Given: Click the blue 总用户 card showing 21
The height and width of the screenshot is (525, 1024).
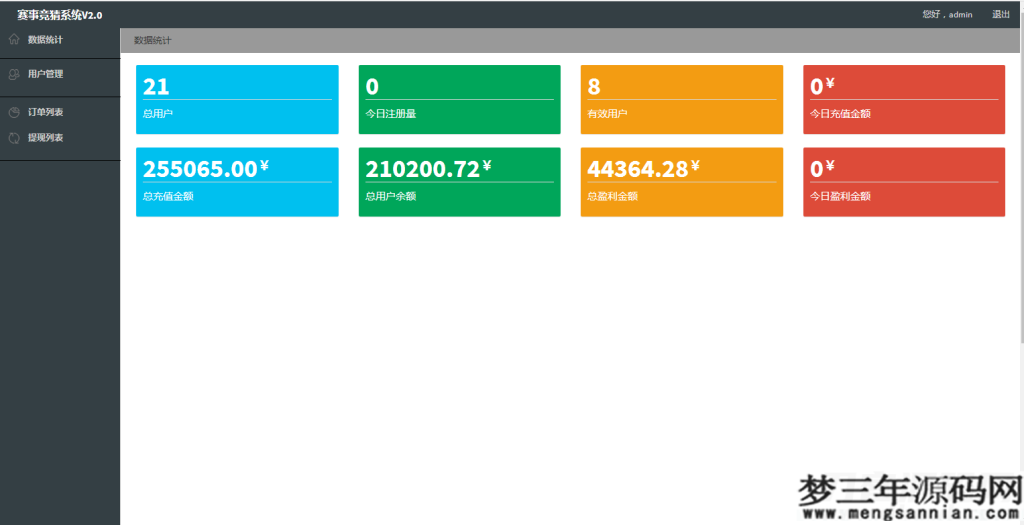Looking at the screenshot, I should click(x=237, y=99).
